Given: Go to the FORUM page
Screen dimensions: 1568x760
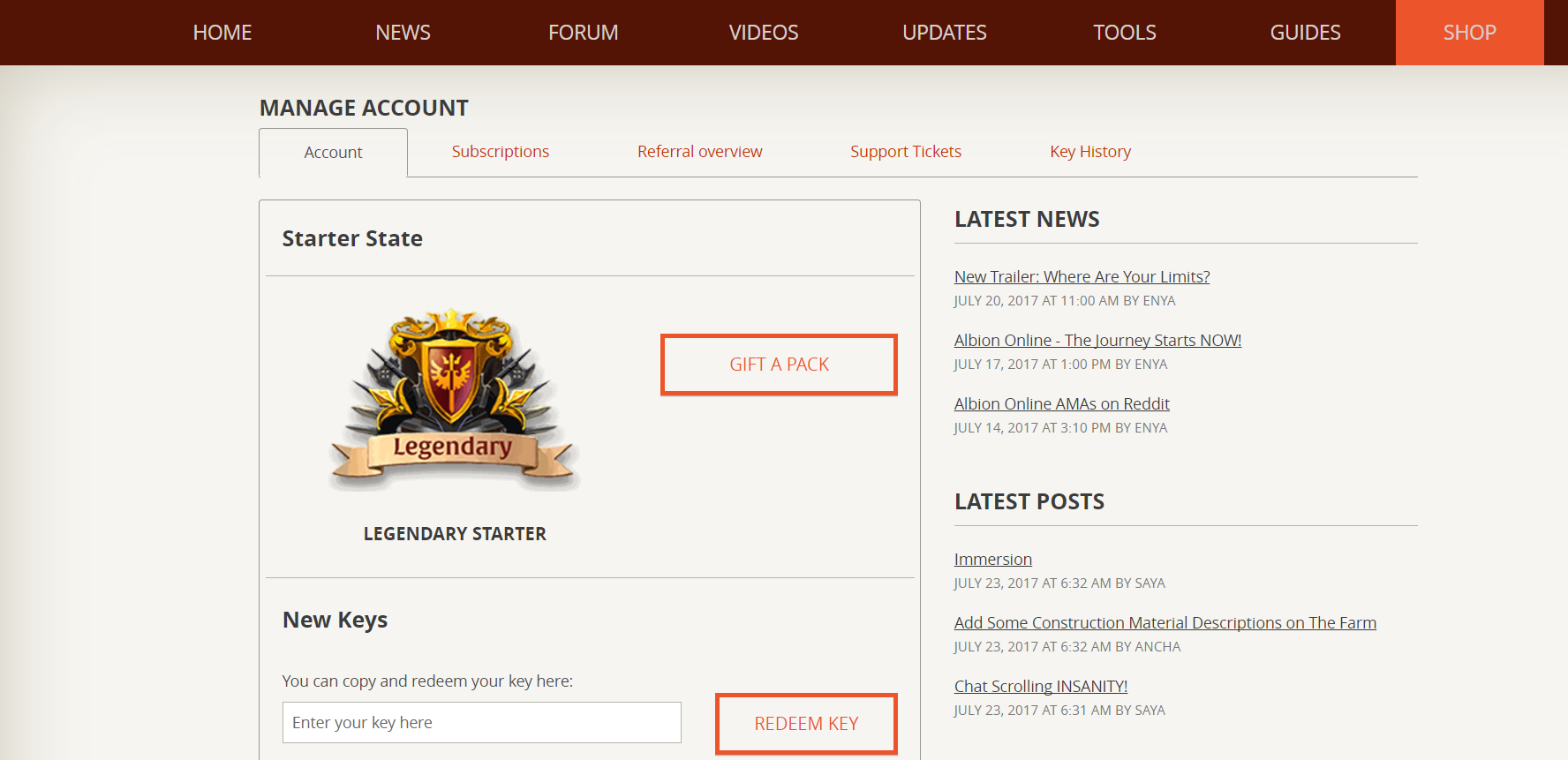Looking at the screenshot, I should tap(584, 33).
